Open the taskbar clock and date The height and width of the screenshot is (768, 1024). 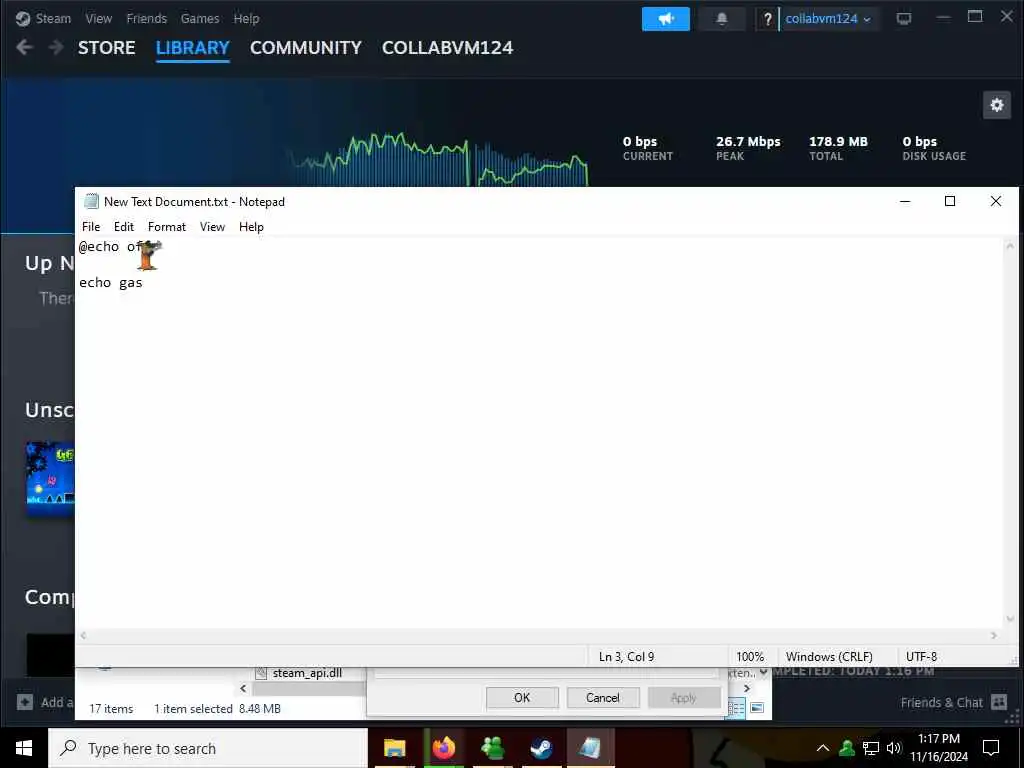[939, 748]
